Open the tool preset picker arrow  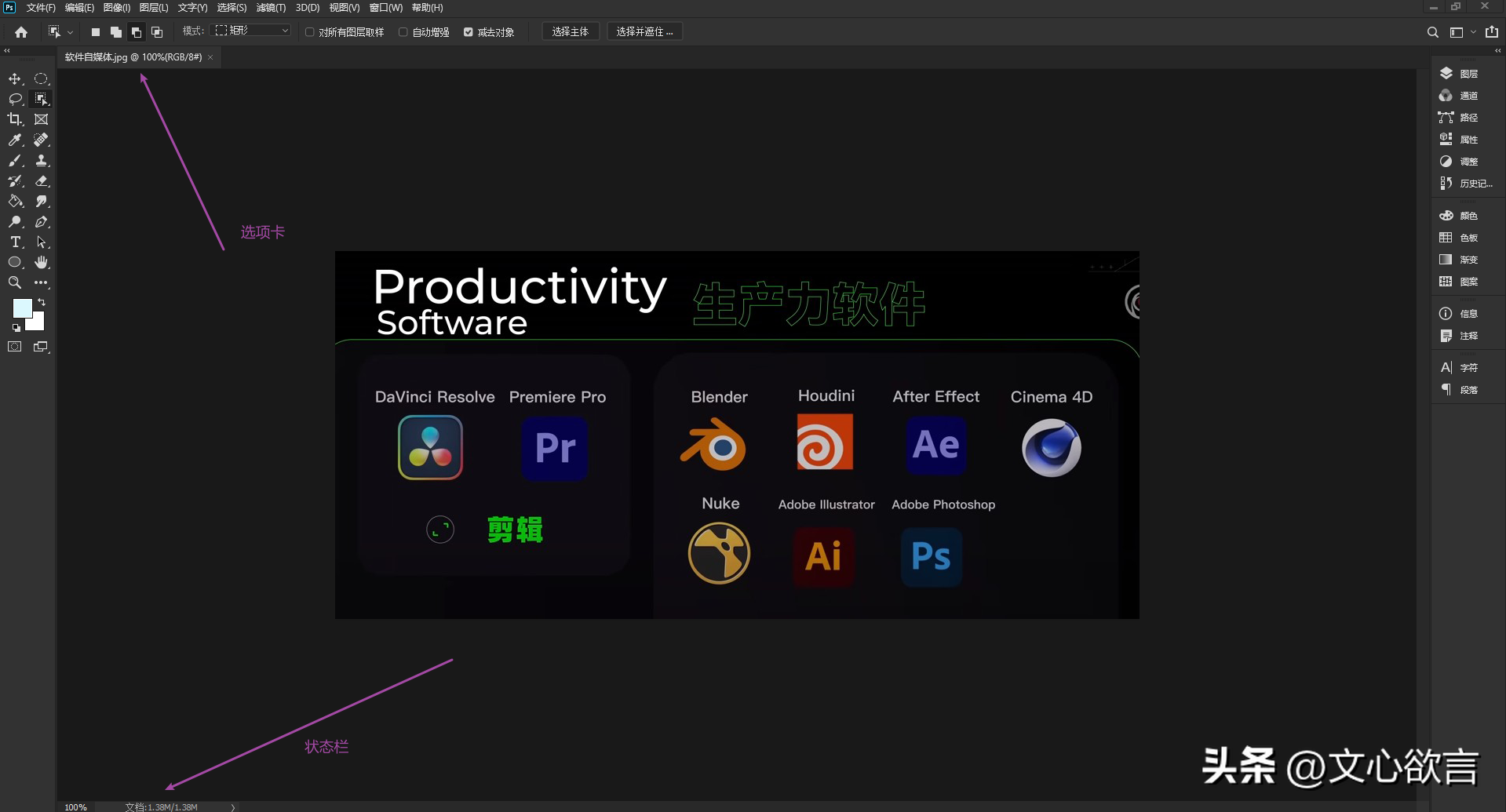70,32
